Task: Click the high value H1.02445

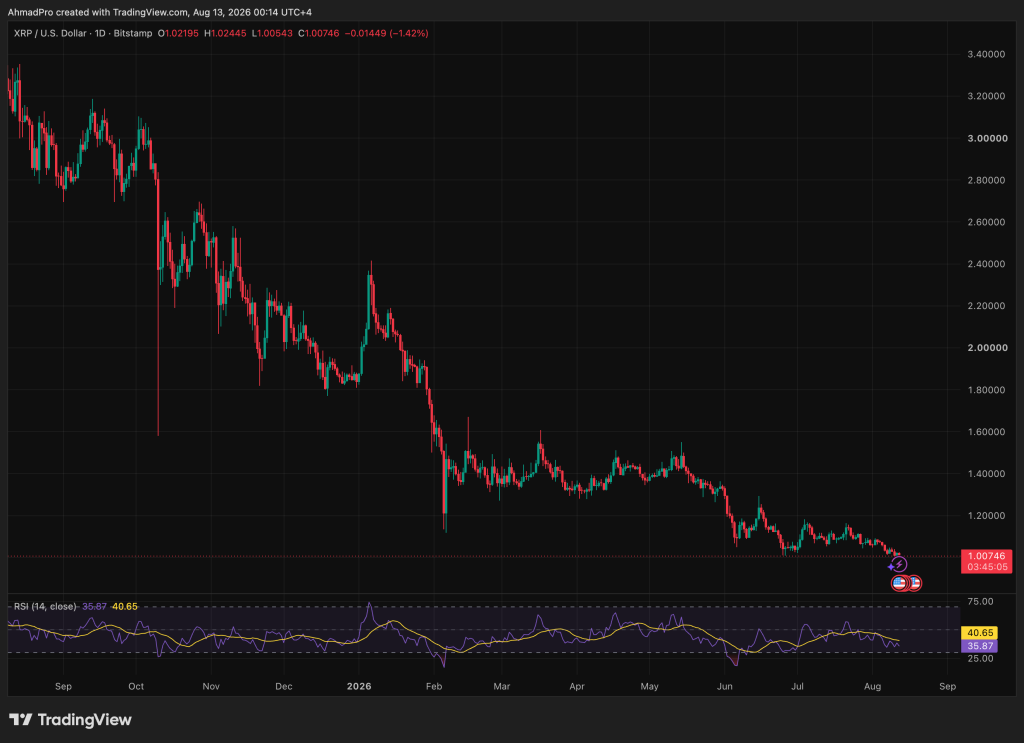Action: 225,33
